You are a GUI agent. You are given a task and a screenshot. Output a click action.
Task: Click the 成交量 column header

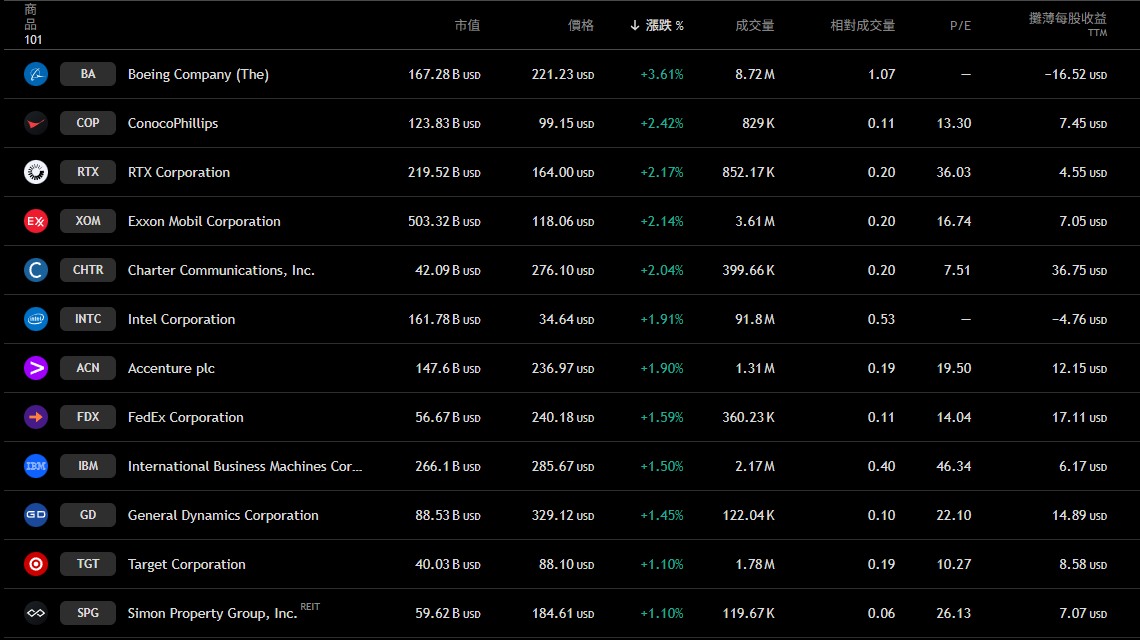coord(754,25)
